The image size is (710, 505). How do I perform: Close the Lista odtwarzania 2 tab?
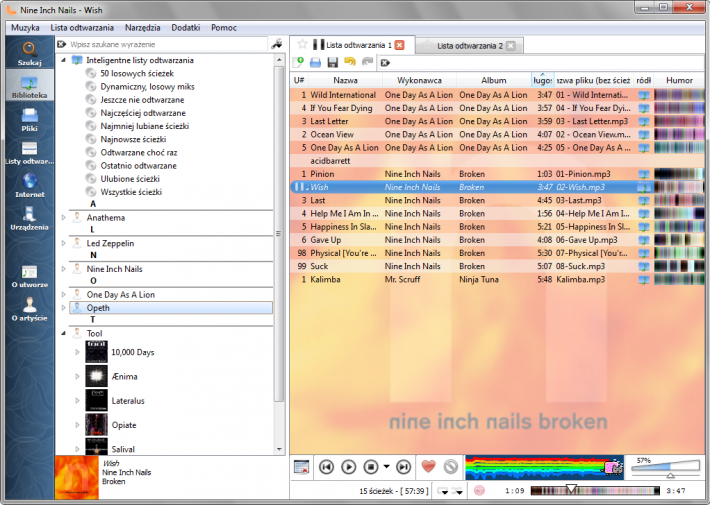510,46
